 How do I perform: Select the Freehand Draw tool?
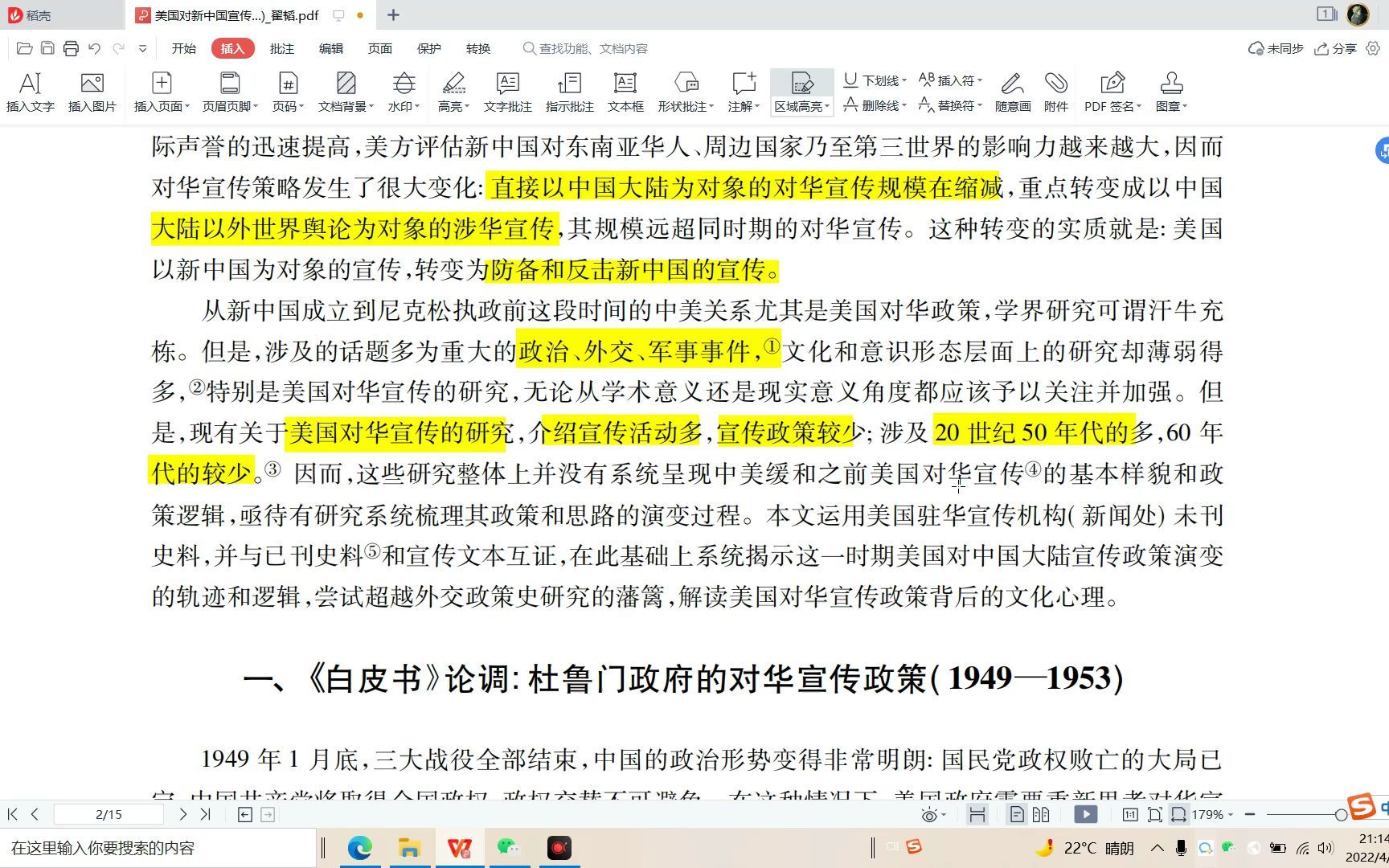coord(1013,92)
